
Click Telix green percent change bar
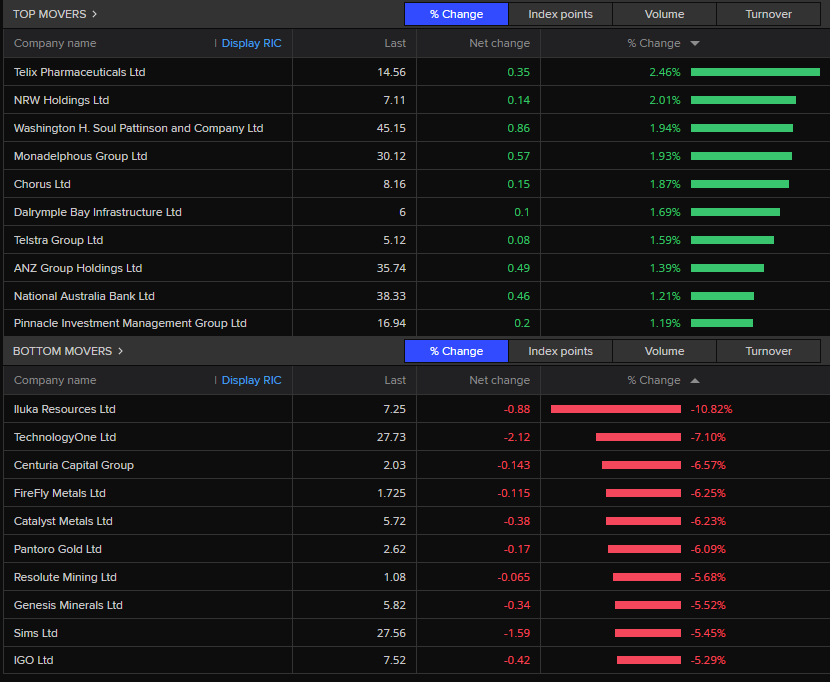click(755, 72)
